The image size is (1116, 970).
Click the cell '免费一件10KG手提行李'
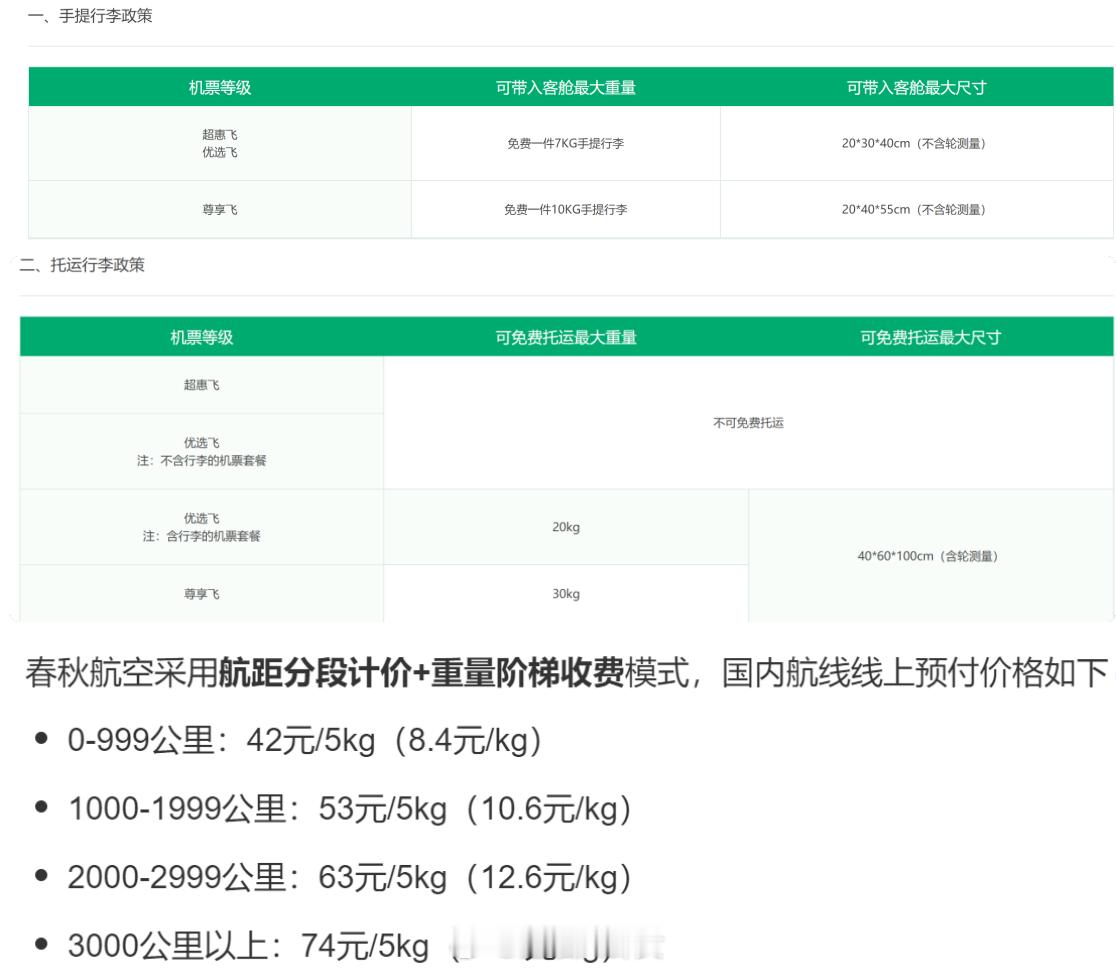point(566,210)
